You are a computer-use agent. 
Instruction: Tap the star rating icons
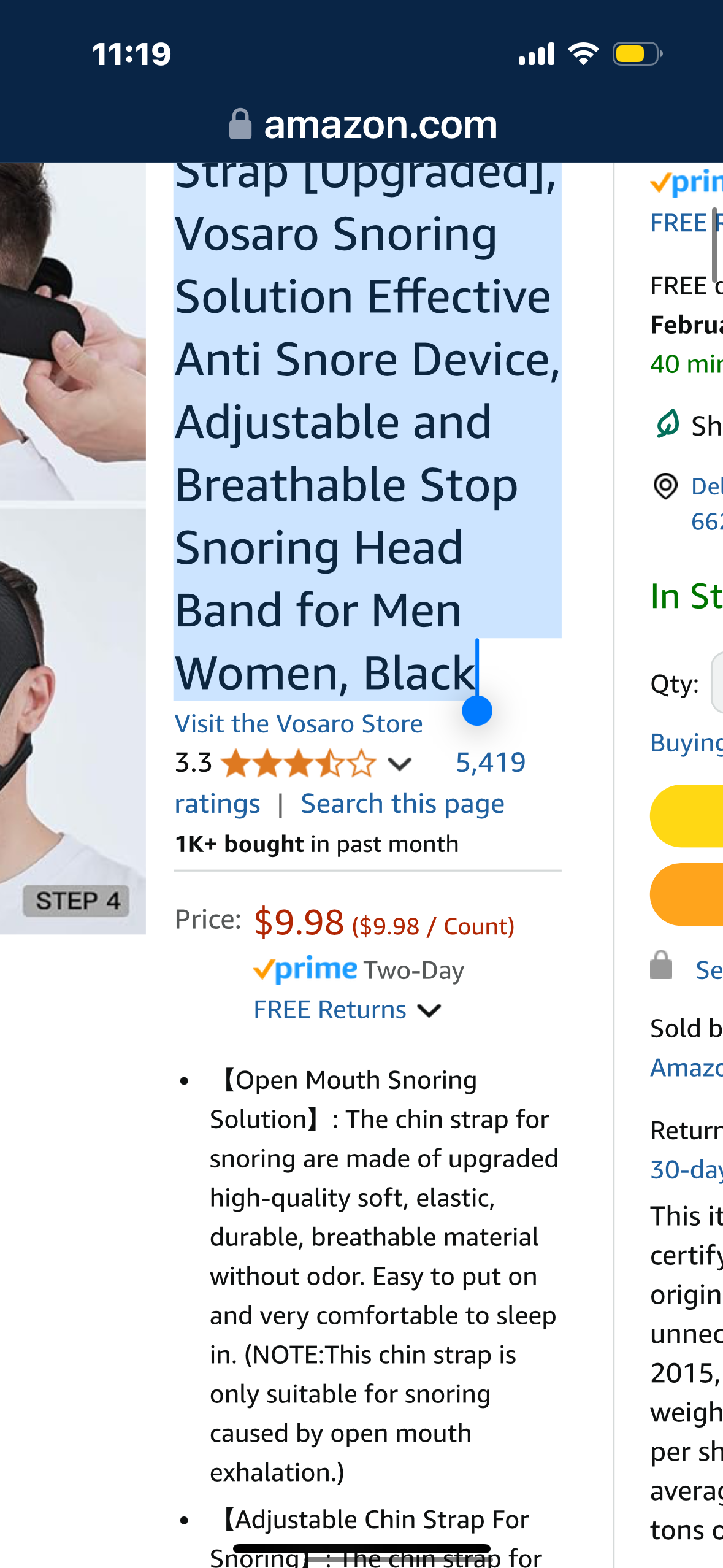point(298,764)
